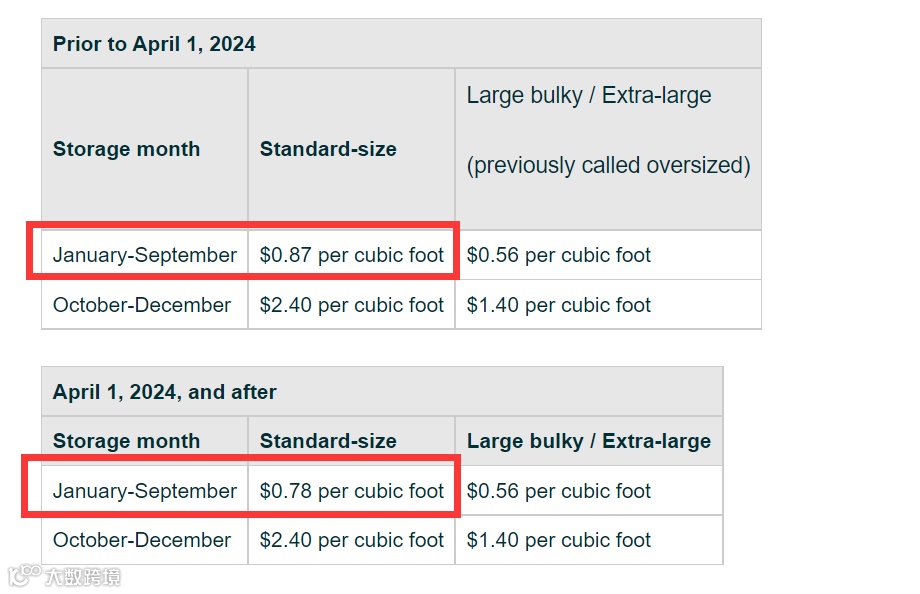Viewport: 920px width, 594px height.
Task: Click "Large bulky / Extra-large" header in second table
Action: (588, 441)
